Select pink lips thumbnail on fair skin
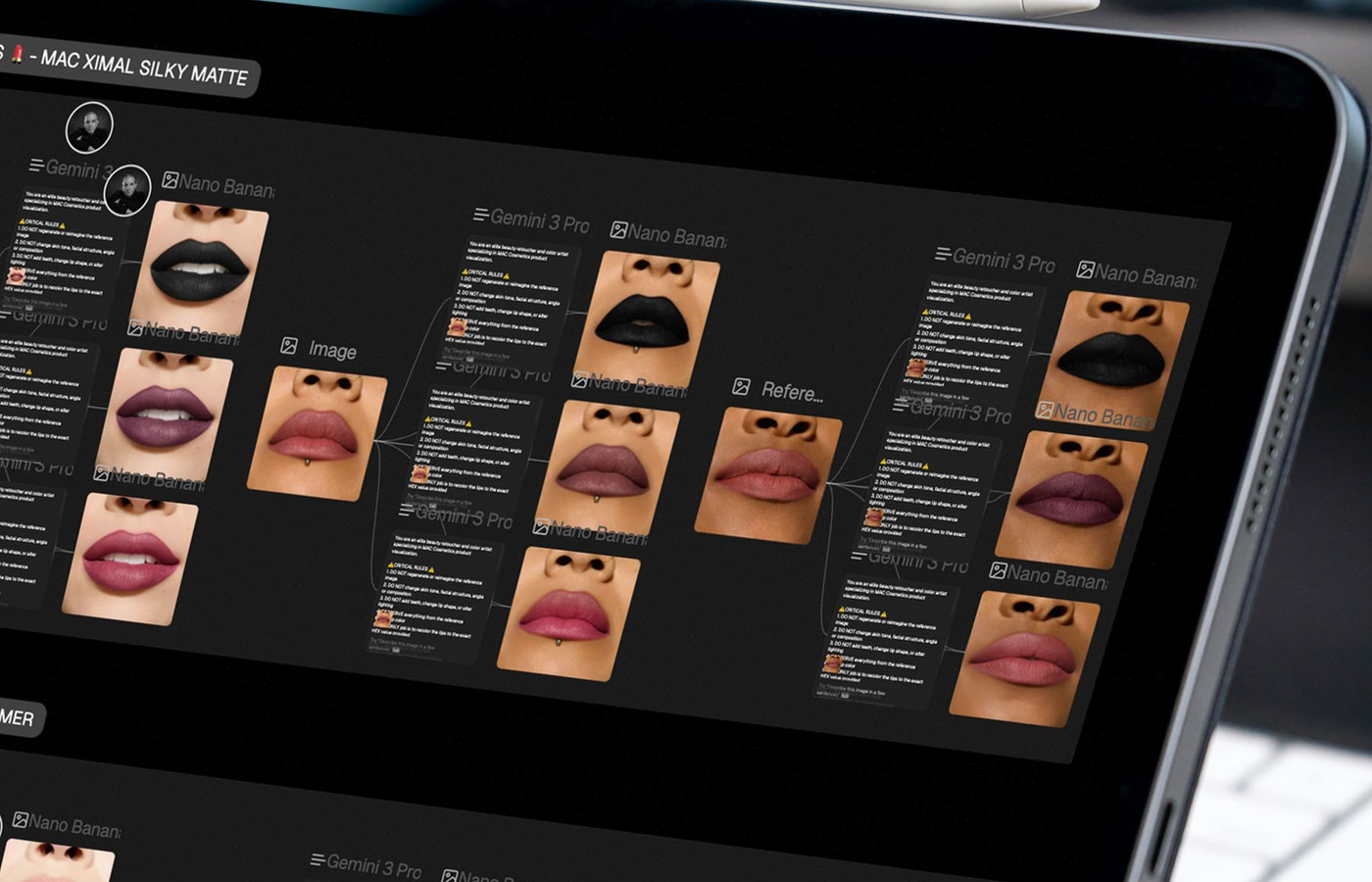This screenshot has width=1372, height=882. pos(129,558)
